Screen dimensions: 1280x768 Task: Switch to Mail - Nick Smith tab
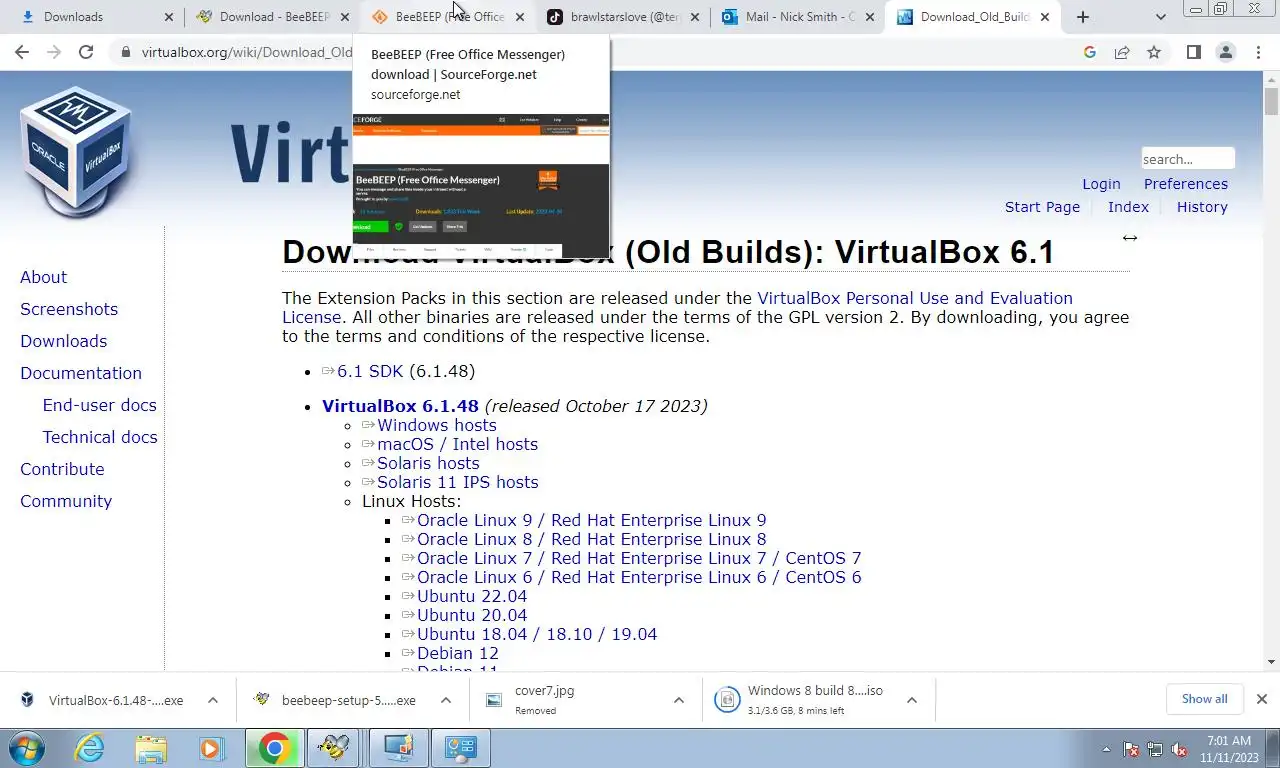[798, 17]
